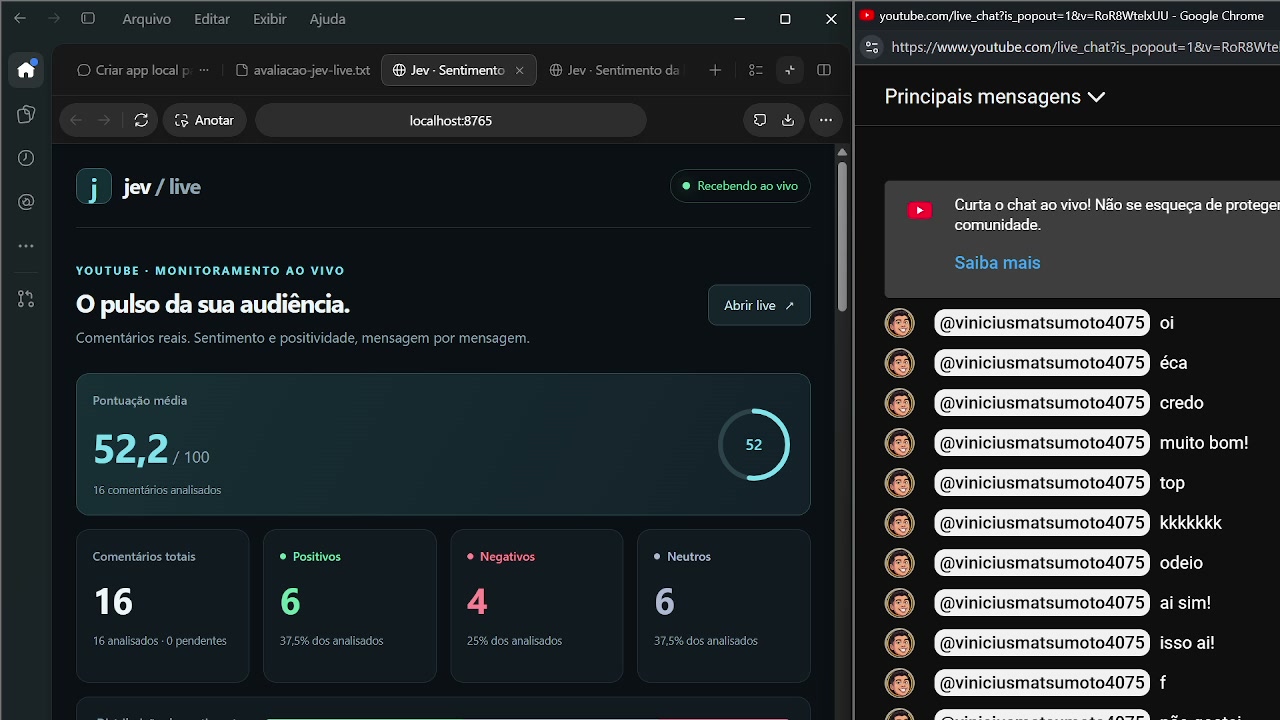Image resolution: width=1280 pixels, height=720 pixels.
Task: Open the Editar menu
Action: (x=212, y=19)
